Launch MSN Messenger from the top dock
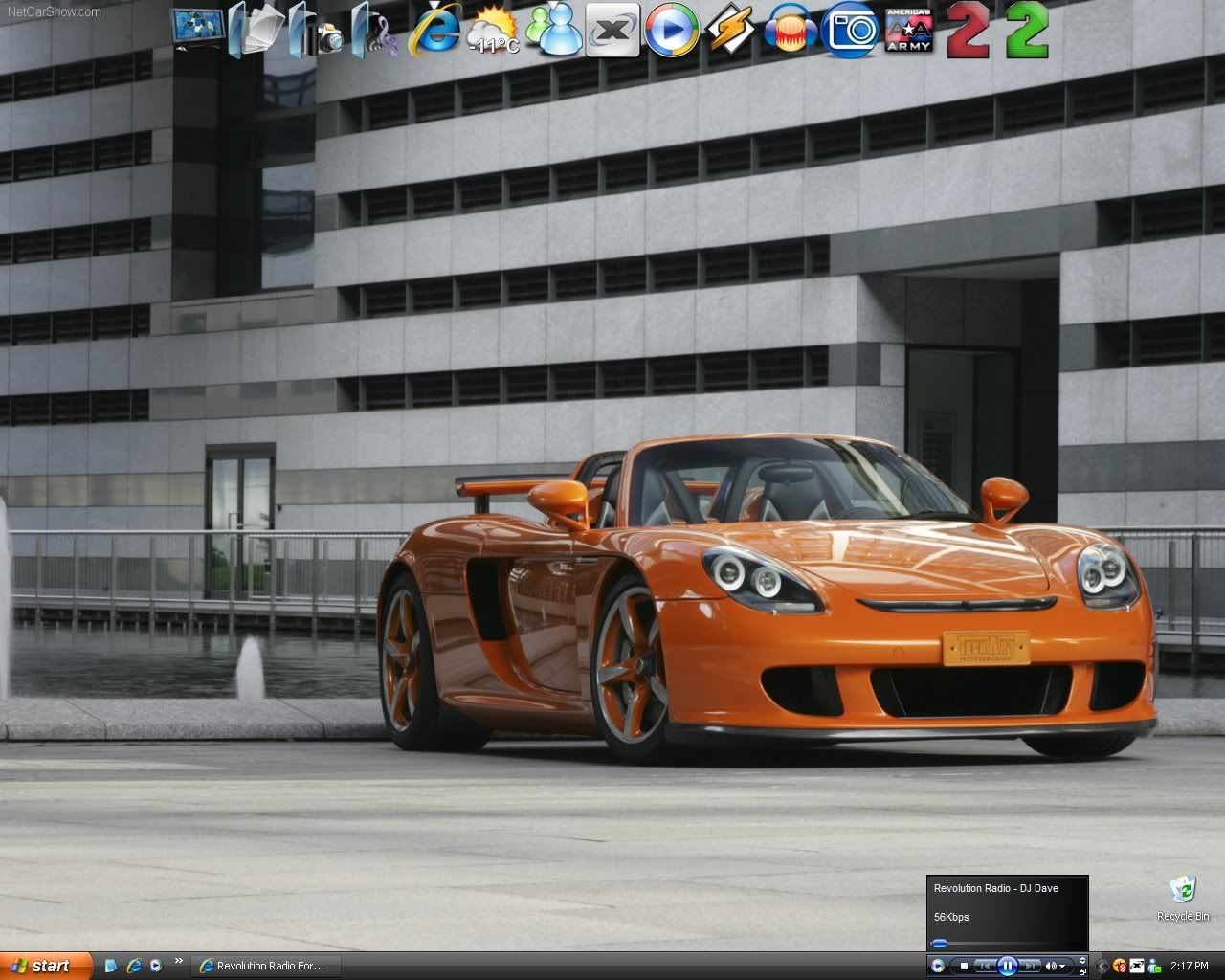The height and width of the screenshot is (980, 1225). pyautogui.click(x=553, y=30)
